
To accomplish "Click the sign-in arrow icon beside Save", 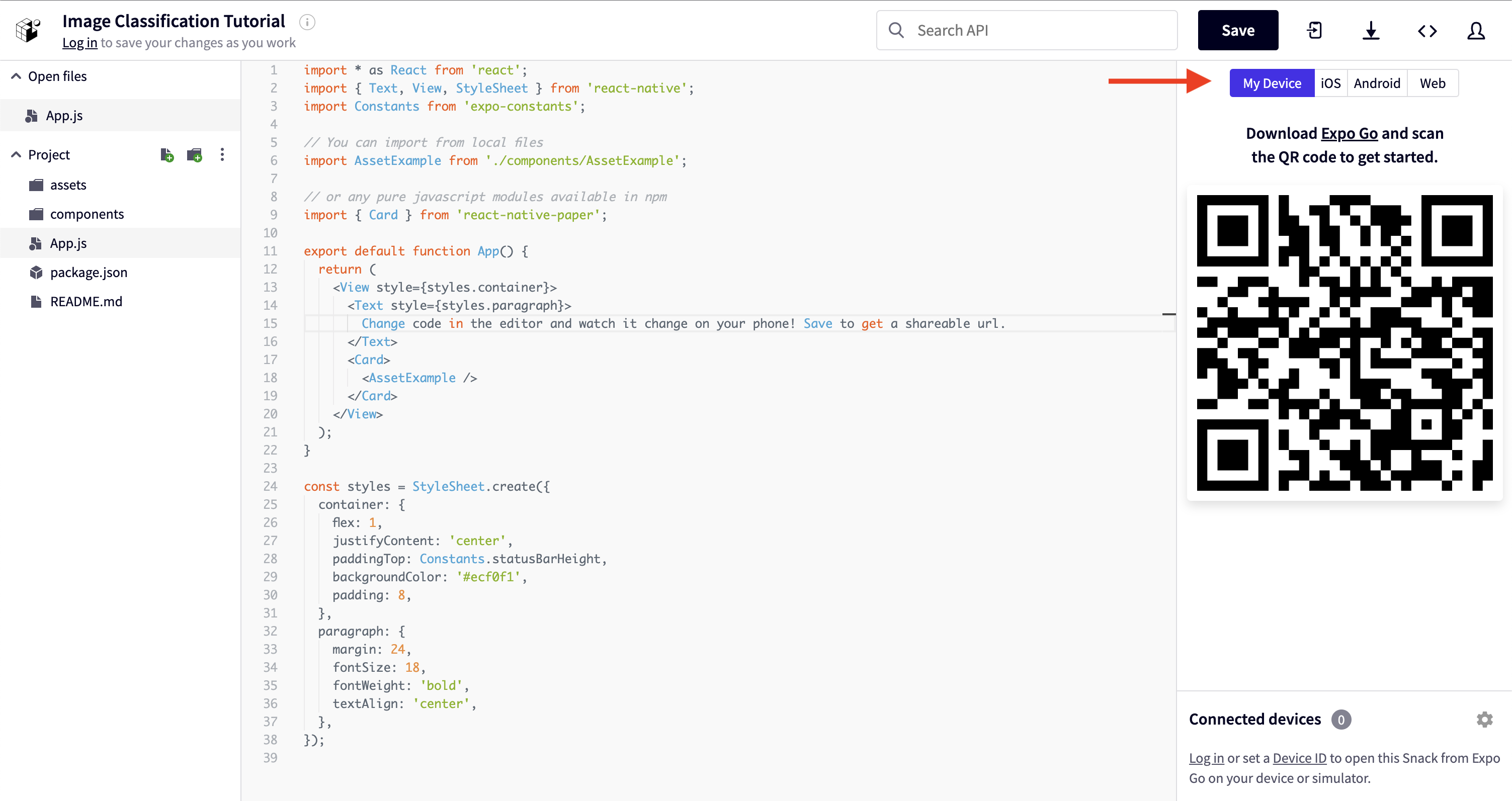I will click(x=1314, y=31).
